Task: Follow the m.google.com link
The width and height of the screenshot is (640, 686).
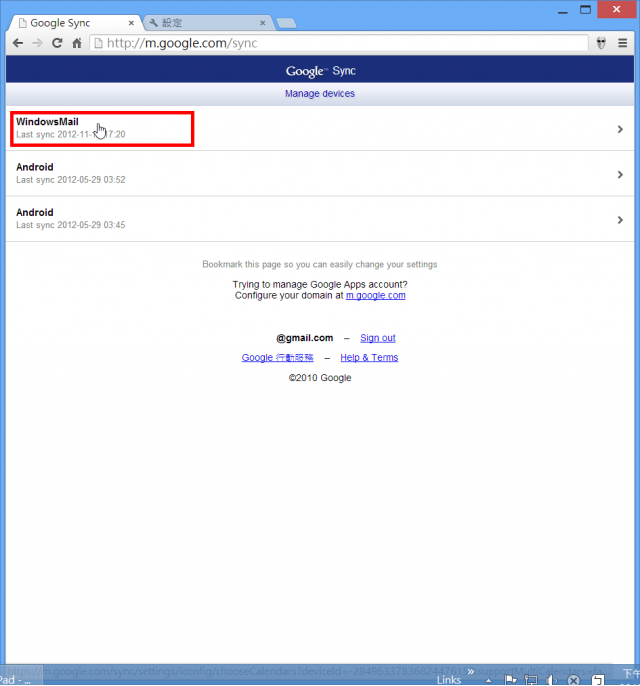Action: 375,295
